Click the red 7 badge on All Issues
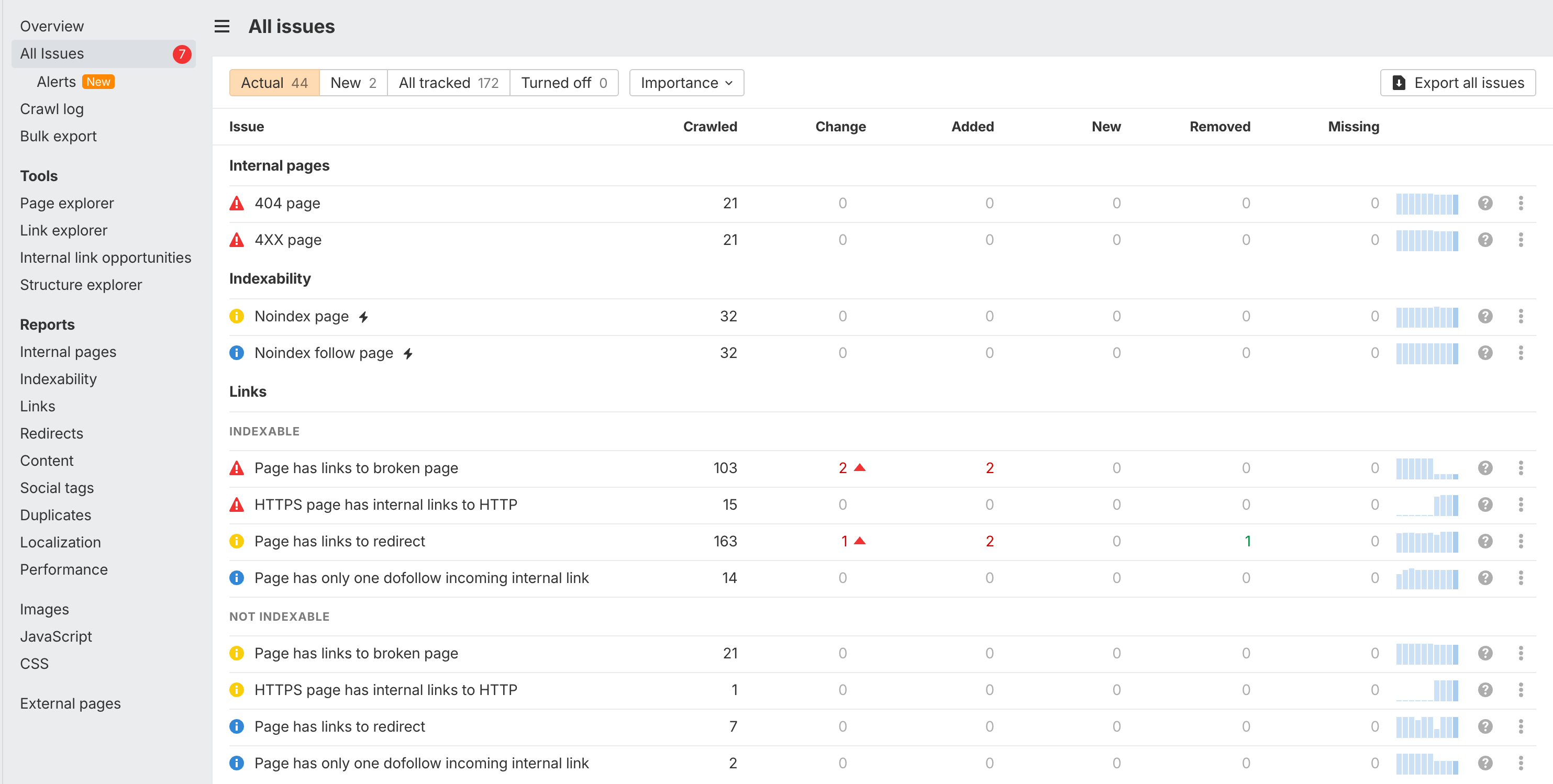The width and height of the screenshot is (1553, 784). click(182, 53)
